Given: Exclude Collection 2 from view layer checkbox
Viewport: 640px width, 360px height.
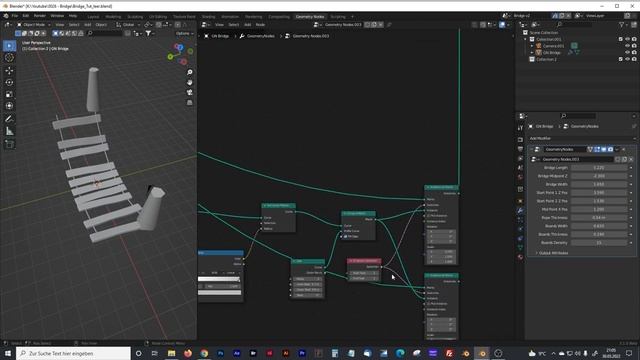Looking at the screenshot, I should click(620, 59).
